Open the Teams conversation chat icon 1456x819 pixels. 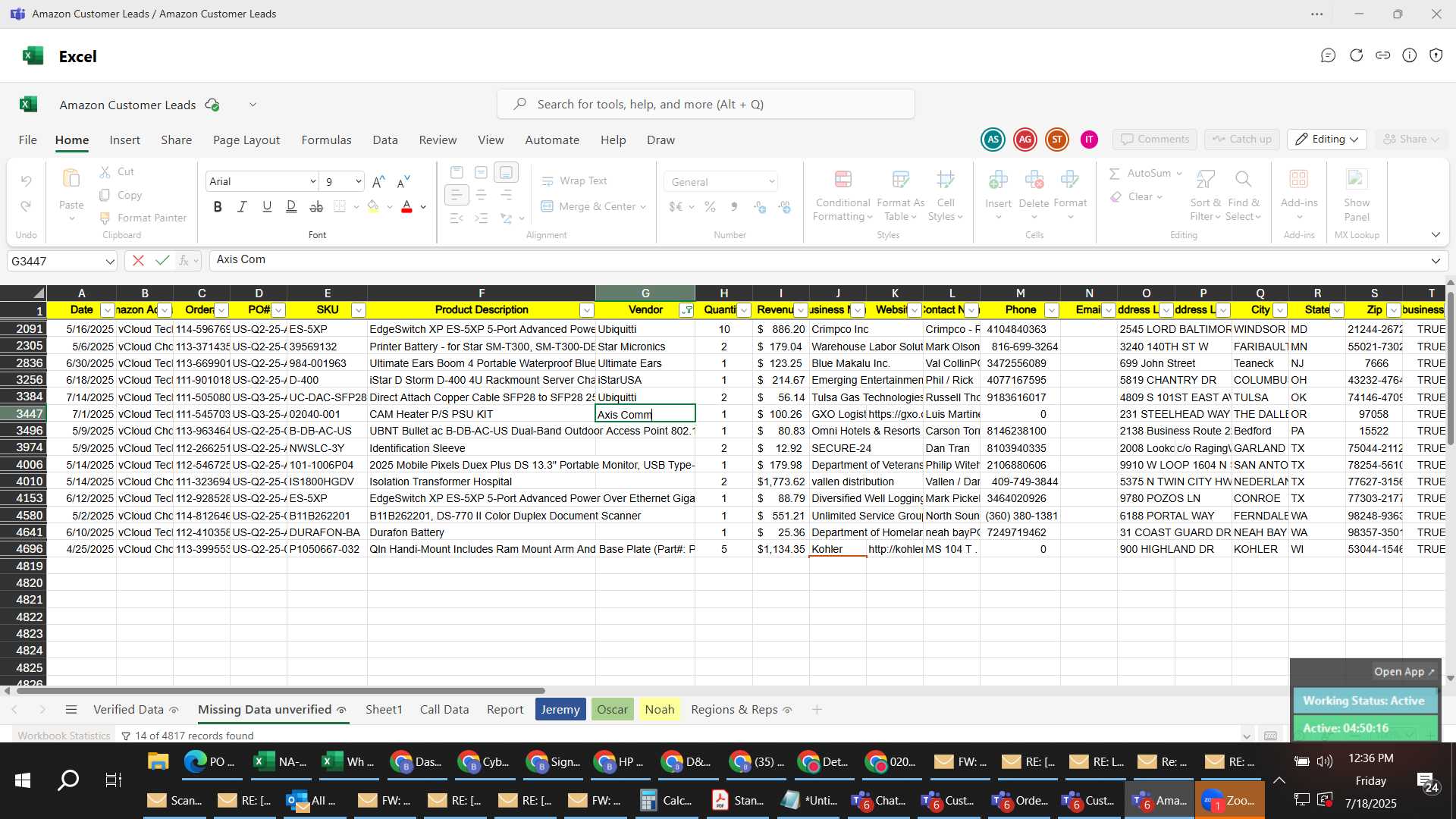pos(1327,55)
